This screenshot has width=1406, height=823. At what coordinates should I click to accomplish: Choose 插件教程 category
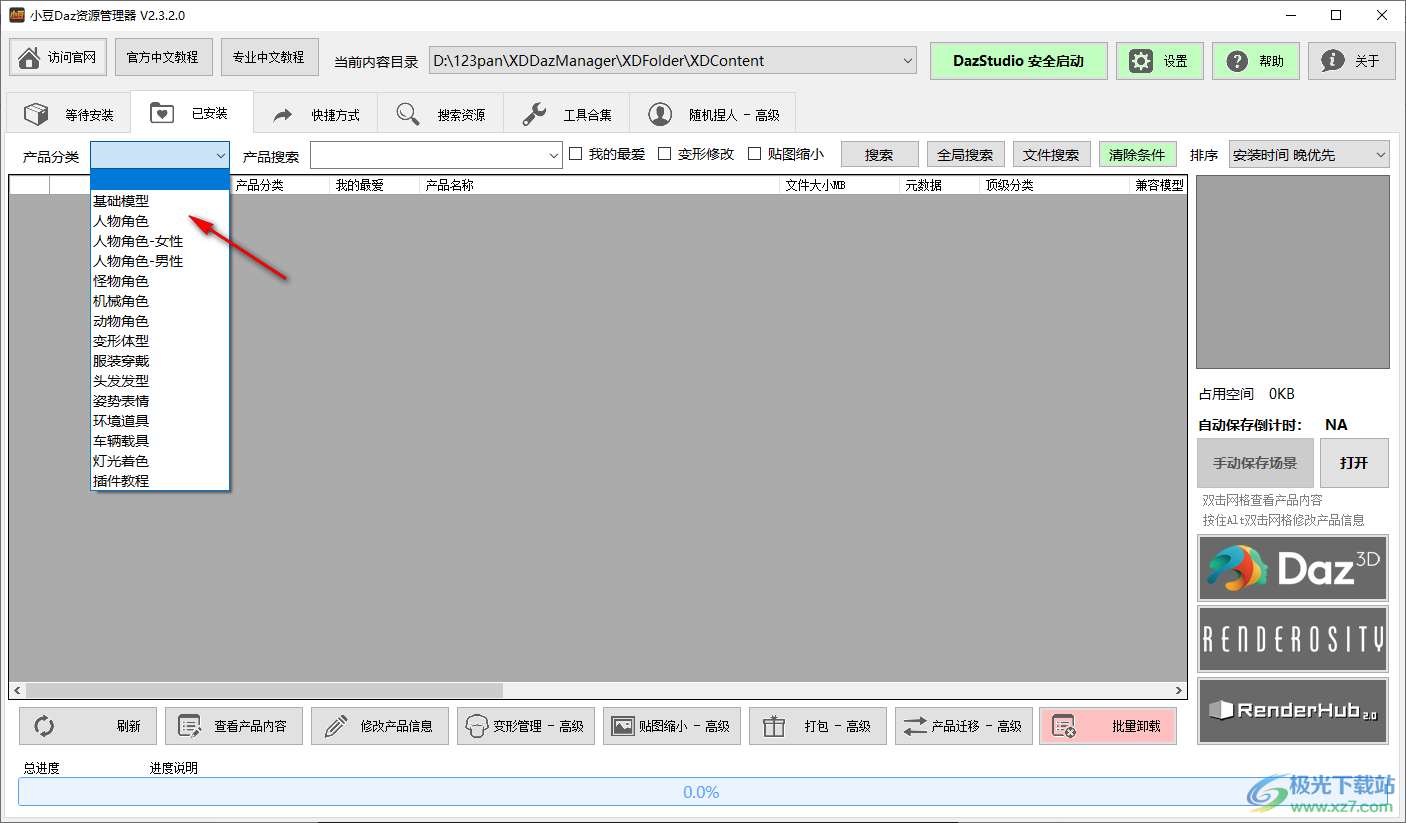pos(160,481)
